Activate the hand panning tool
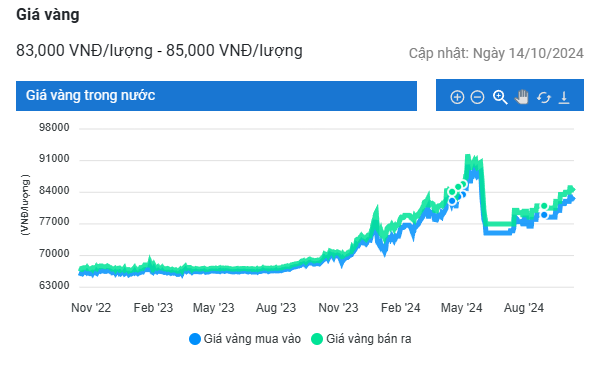This screenshot has height=368, width=593. 522,97
